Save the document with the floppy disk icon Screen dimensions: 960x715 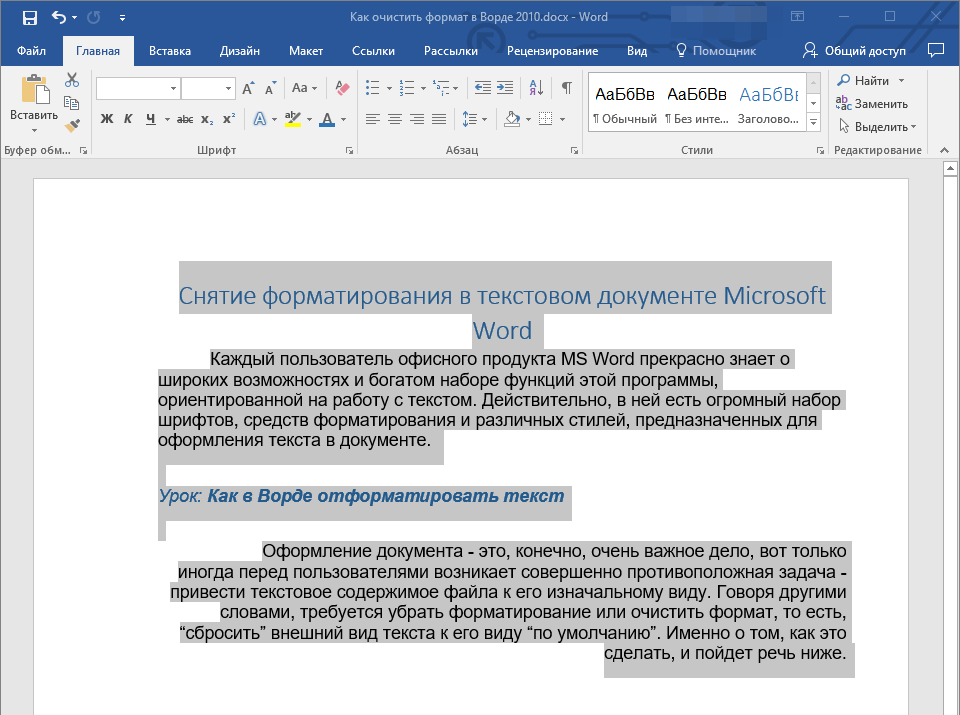[x=29, y=17]
